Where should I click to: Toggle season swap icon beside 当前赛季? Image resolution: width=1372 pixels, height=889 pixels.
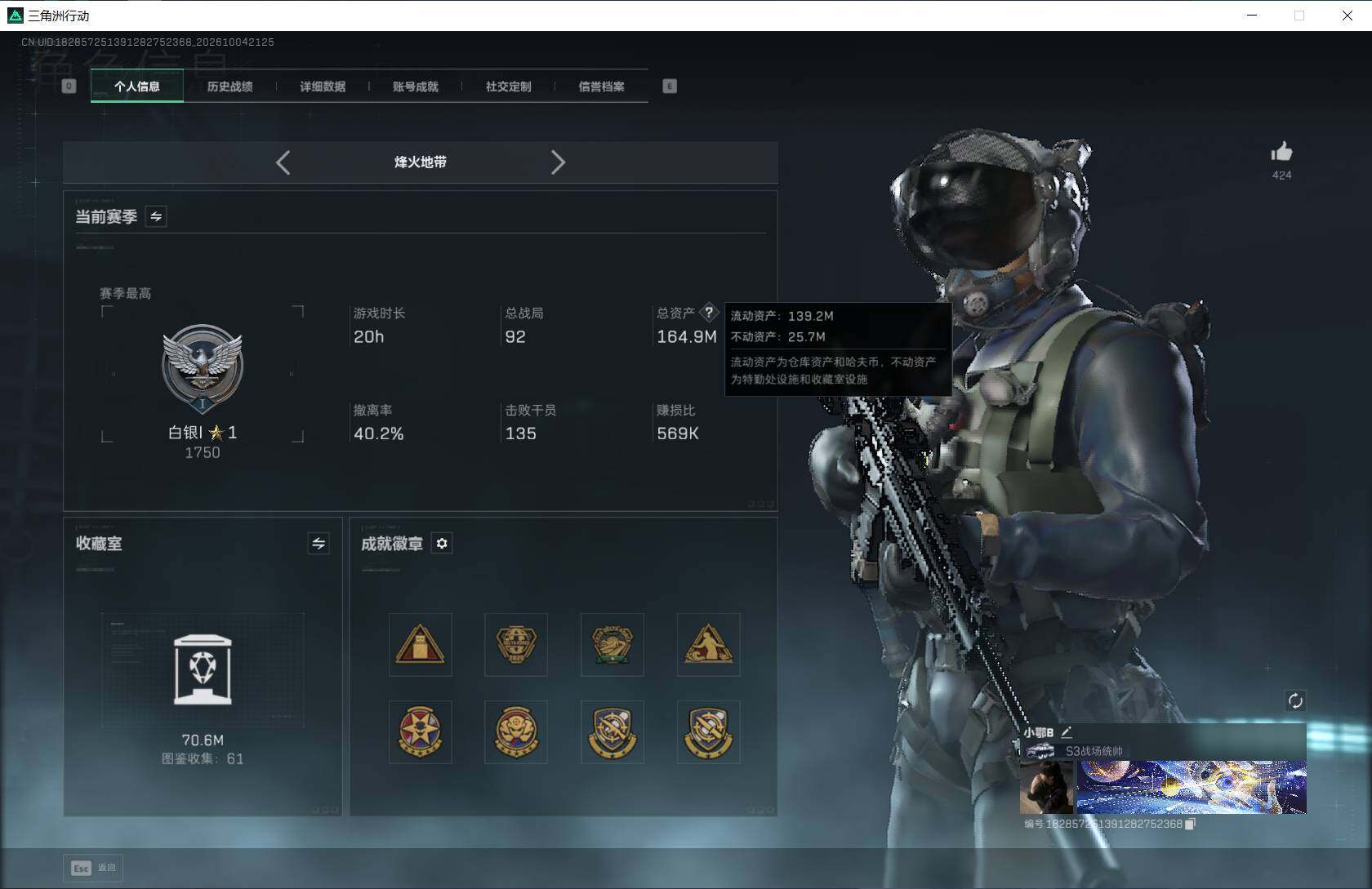[x=156, y=216]
